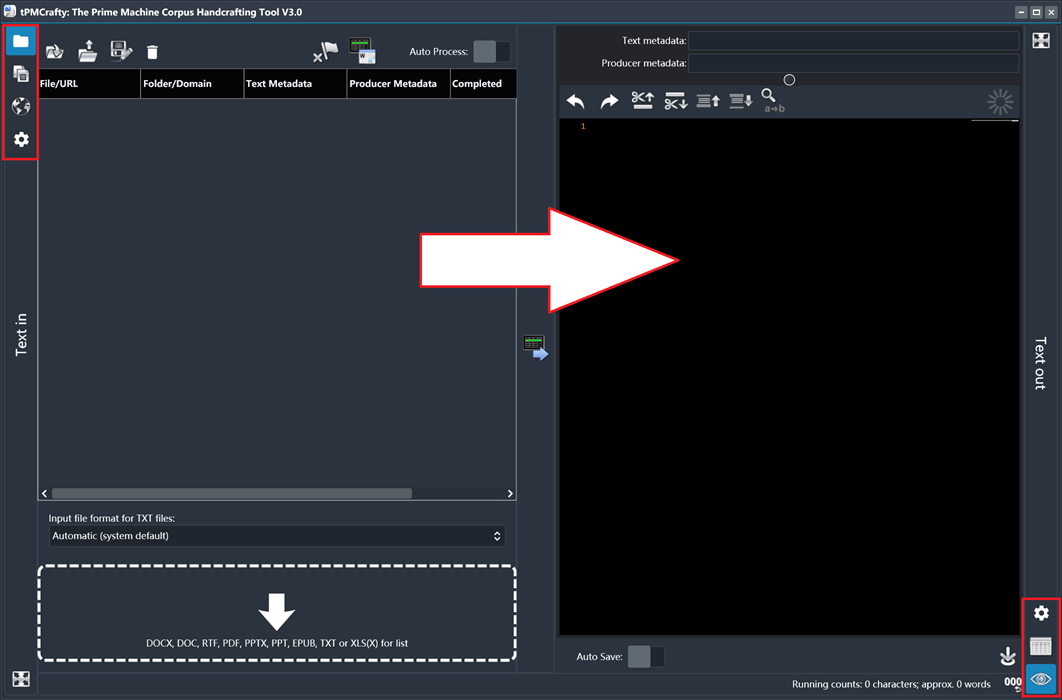The width and height of the screenshot is (1062, 700).
Task: Open the Input file format dropdown
Action: click(x=277, y=535)
